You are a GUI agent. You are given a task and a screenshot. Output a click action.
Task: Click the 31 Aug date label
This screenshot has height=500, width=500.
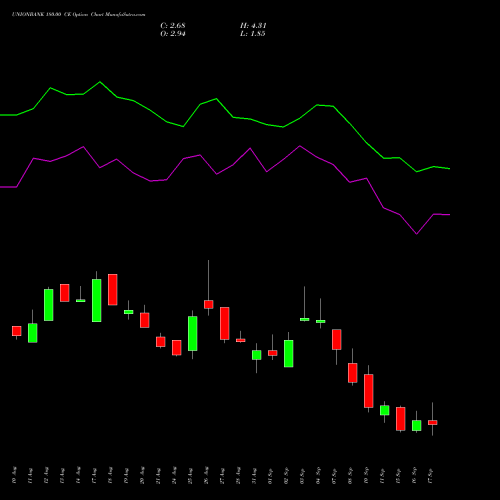254,475
